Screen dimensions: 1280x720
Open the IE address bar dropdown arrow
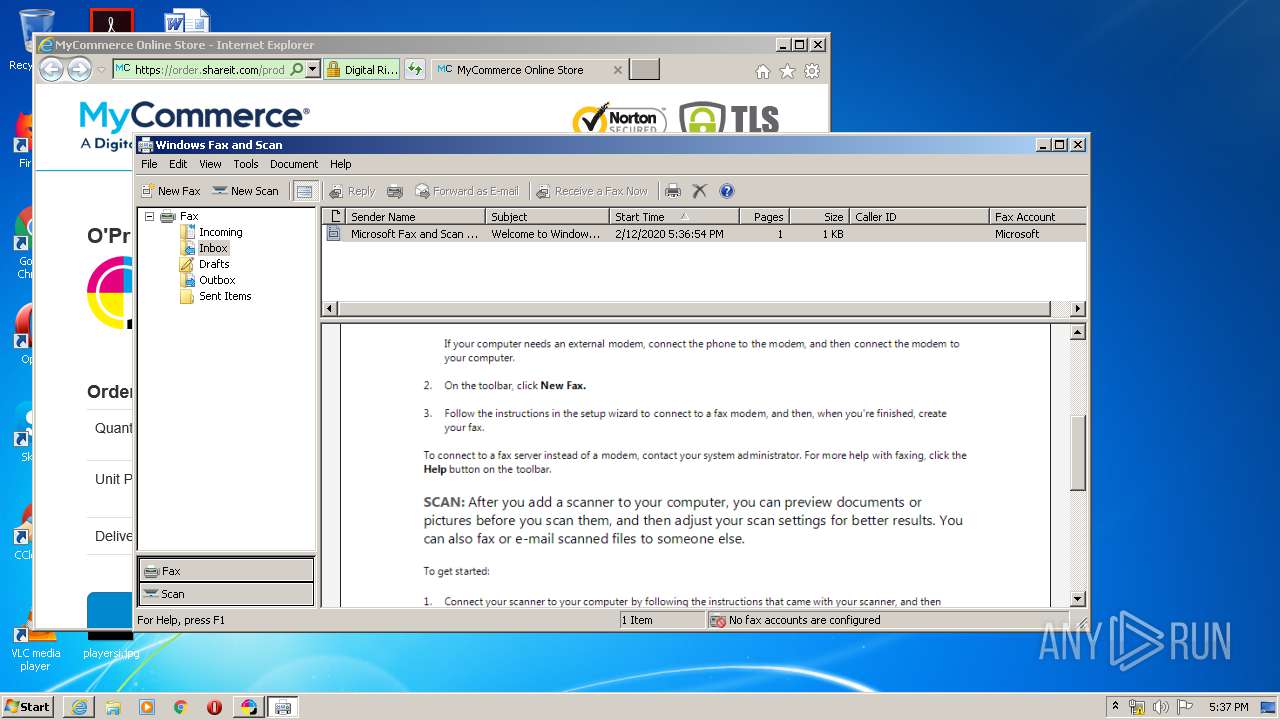pos(313,70)
